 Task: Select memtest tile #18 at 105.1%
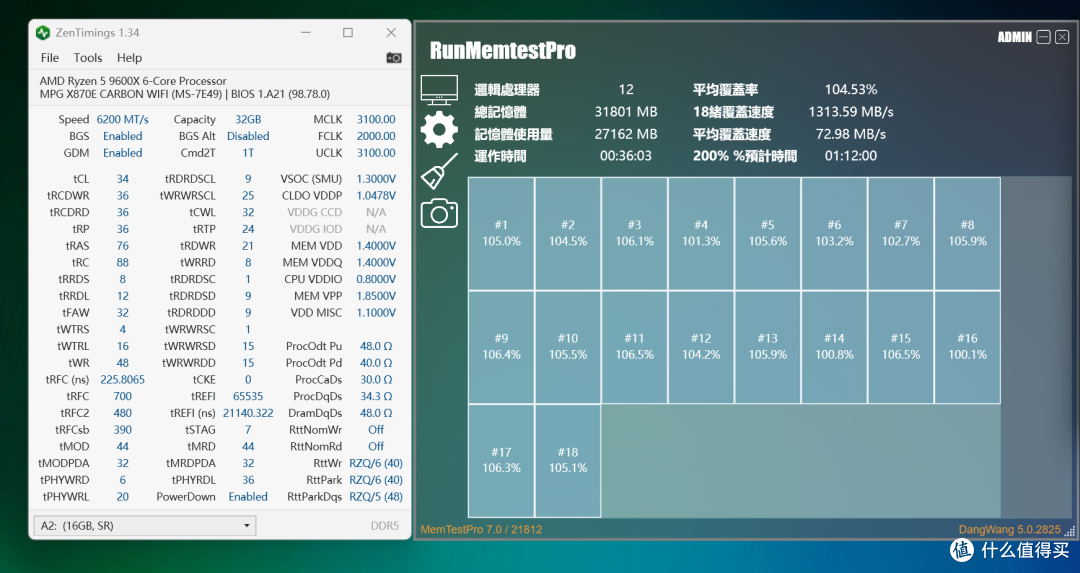568,461
